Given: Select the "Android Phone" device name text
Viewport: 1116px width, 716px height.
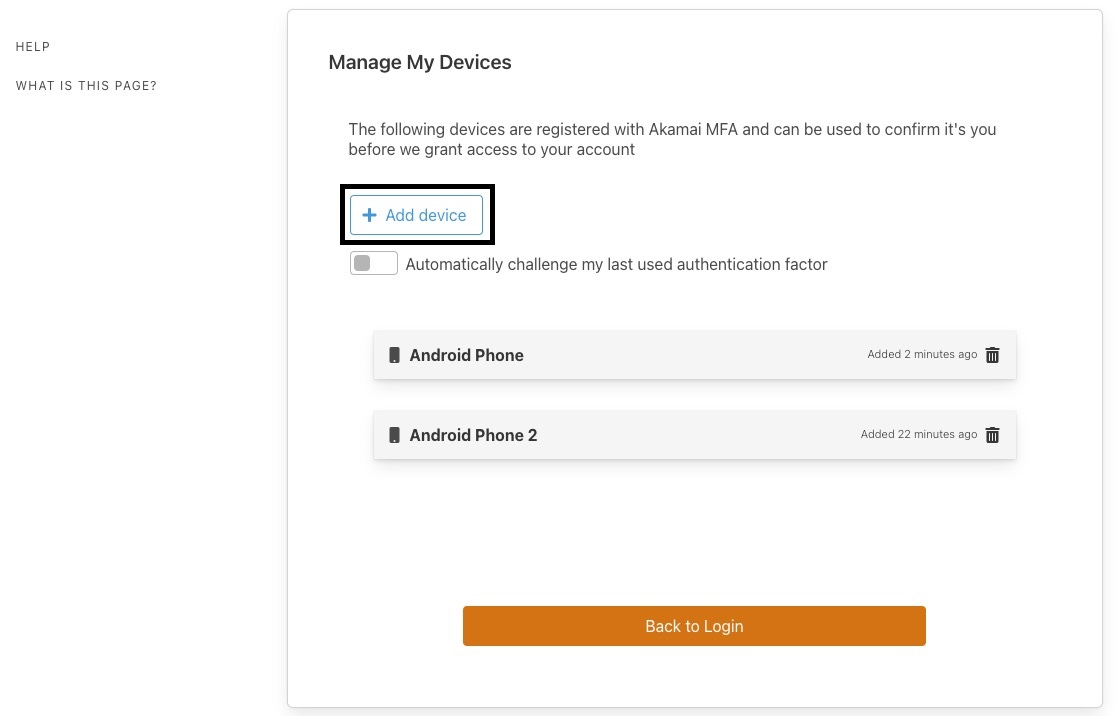Looking at the screenshot, I should 466,355.
